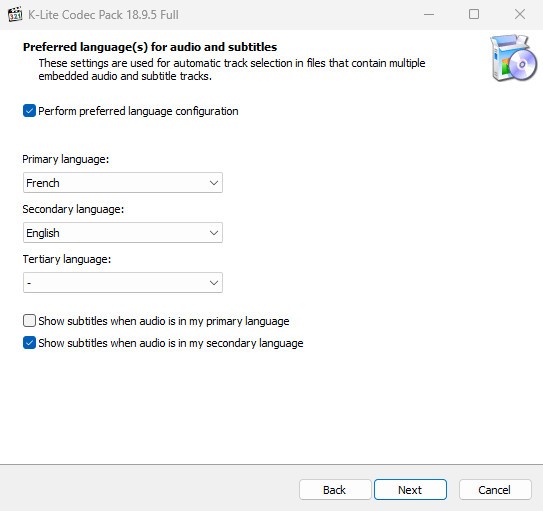Cancel the codec pack installation

click(x=495, y=490)
